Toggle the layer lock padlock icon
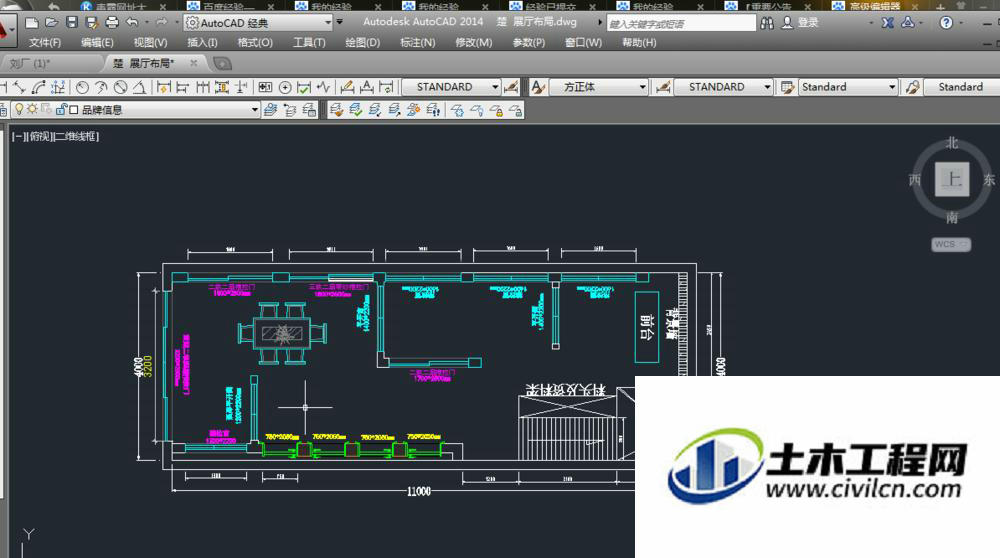 (x=61, y=109)
